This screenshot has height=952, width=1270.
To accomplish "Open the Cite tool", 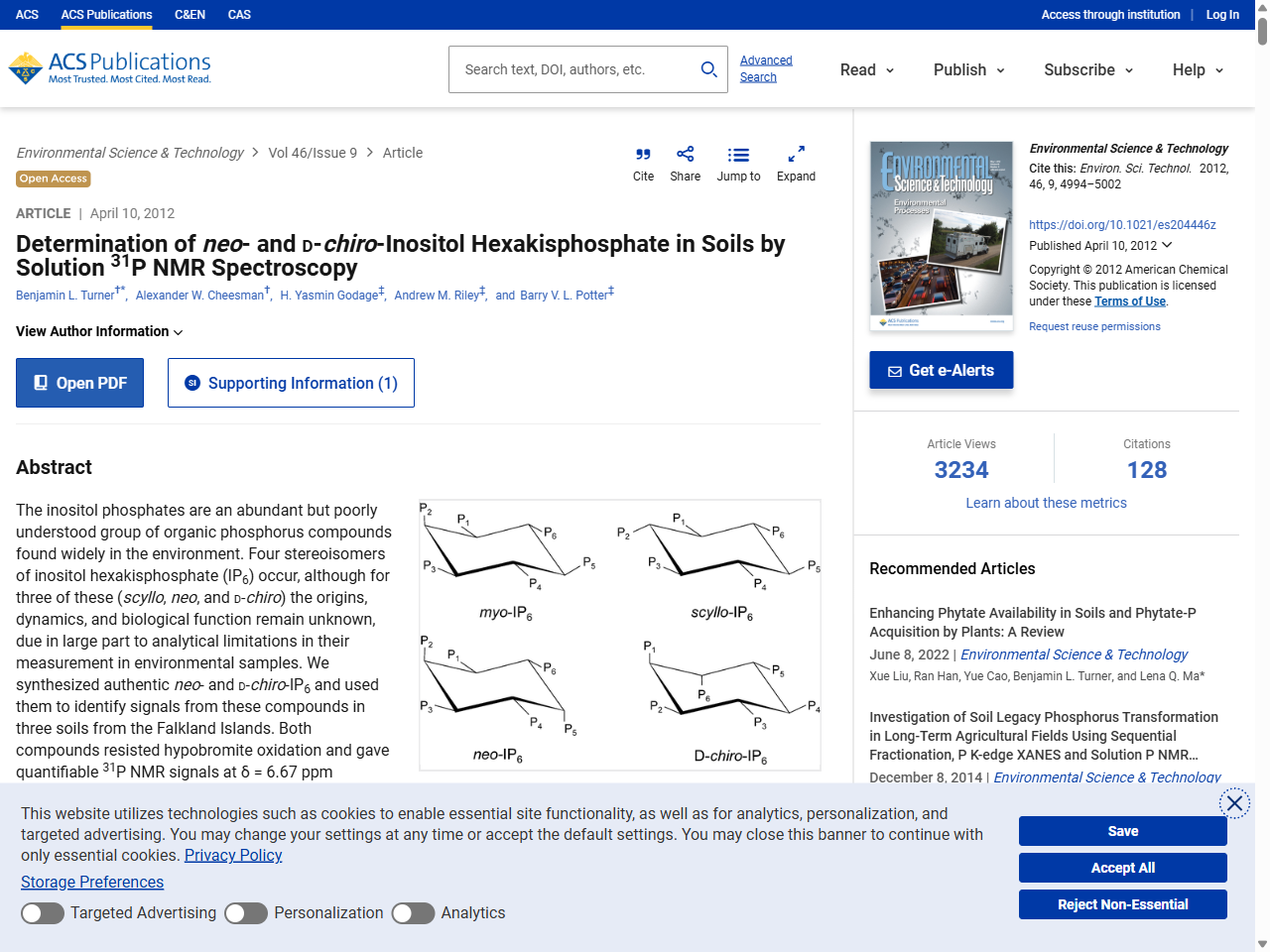I will [643, 164].
